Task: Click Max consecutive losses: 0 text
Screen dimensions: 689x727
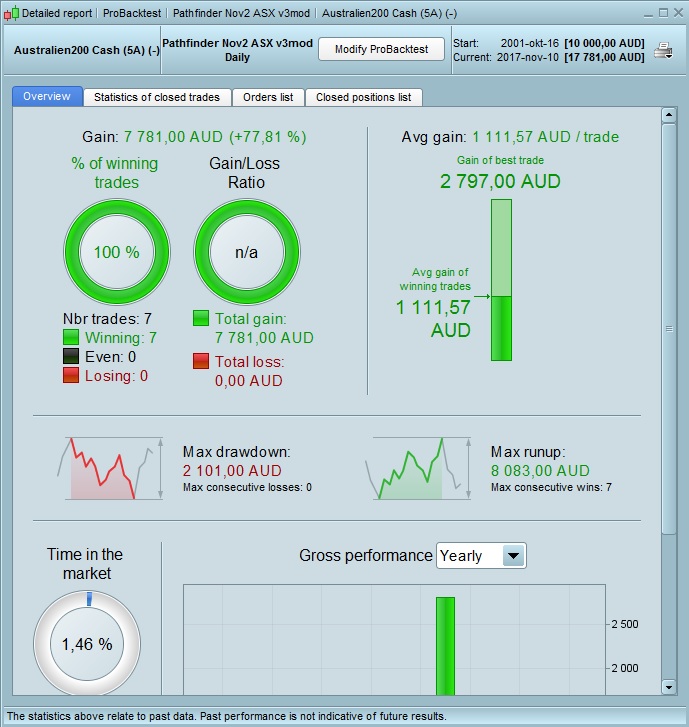Action: [x=247, y=487]
